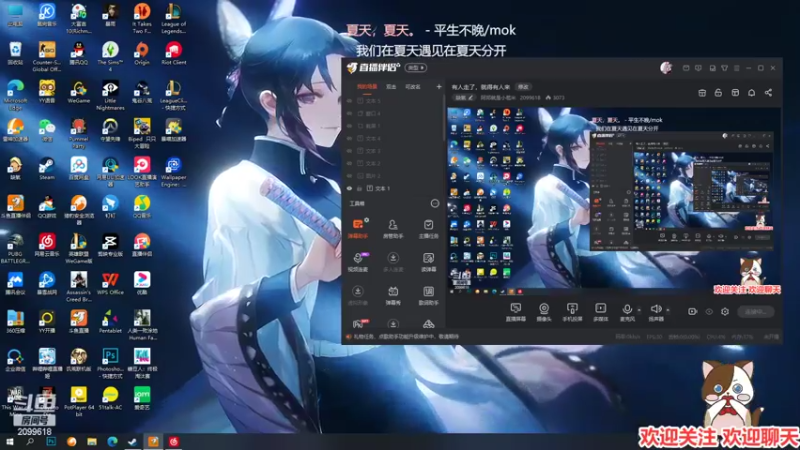
Task: Toggle visibility of layer 文本 4
Action: coord(349,138)
